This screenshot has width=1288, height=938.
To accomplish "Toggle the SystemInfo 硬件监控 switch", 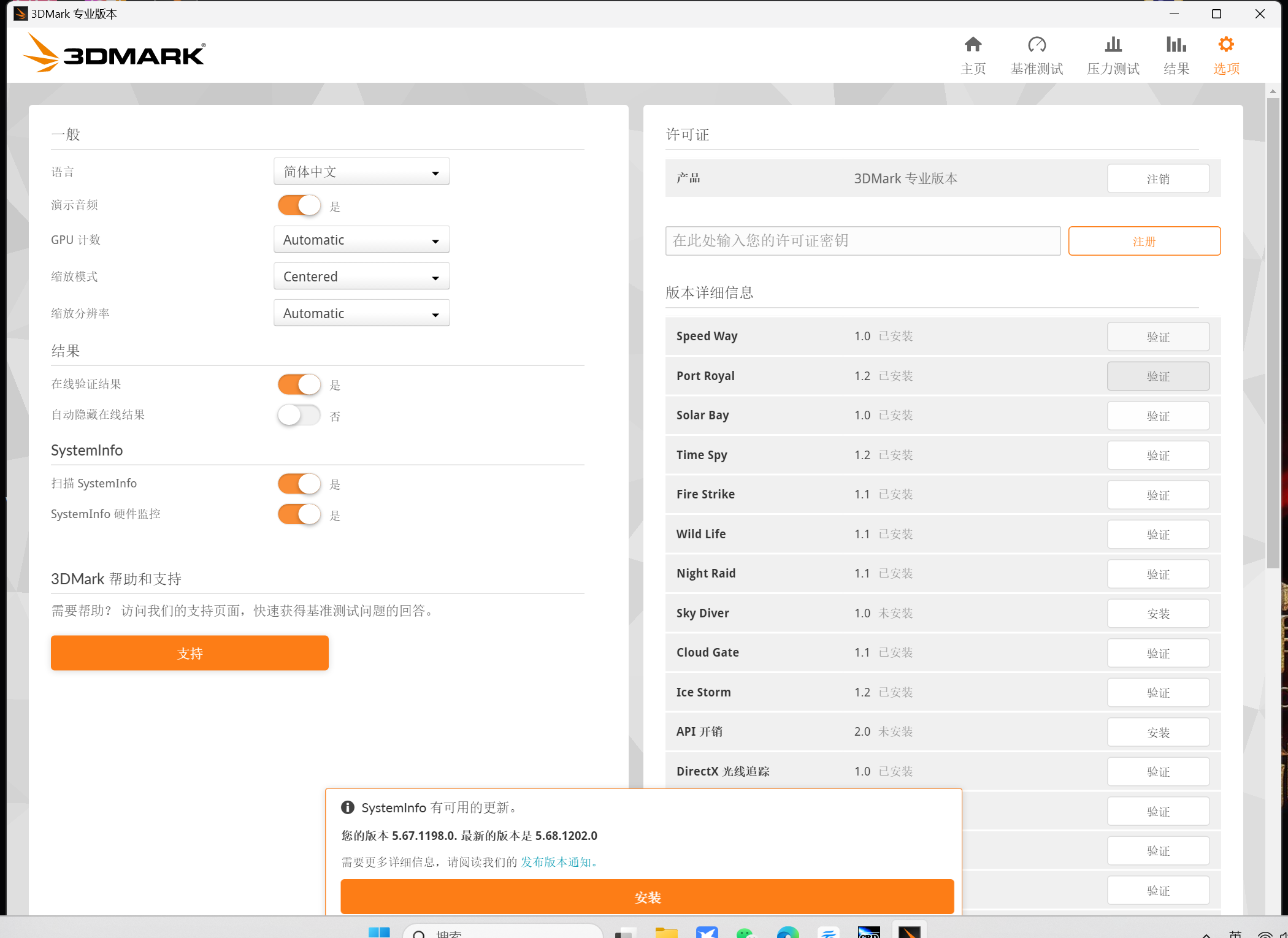I will 299,514.
